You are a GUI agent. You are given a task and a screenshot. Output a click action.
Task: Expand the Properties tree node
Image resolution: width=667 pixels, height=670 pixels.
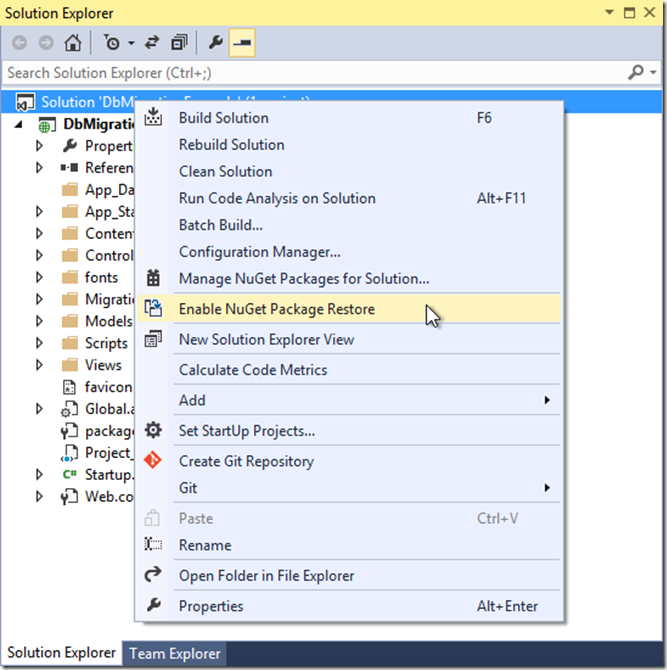point(39,146)
